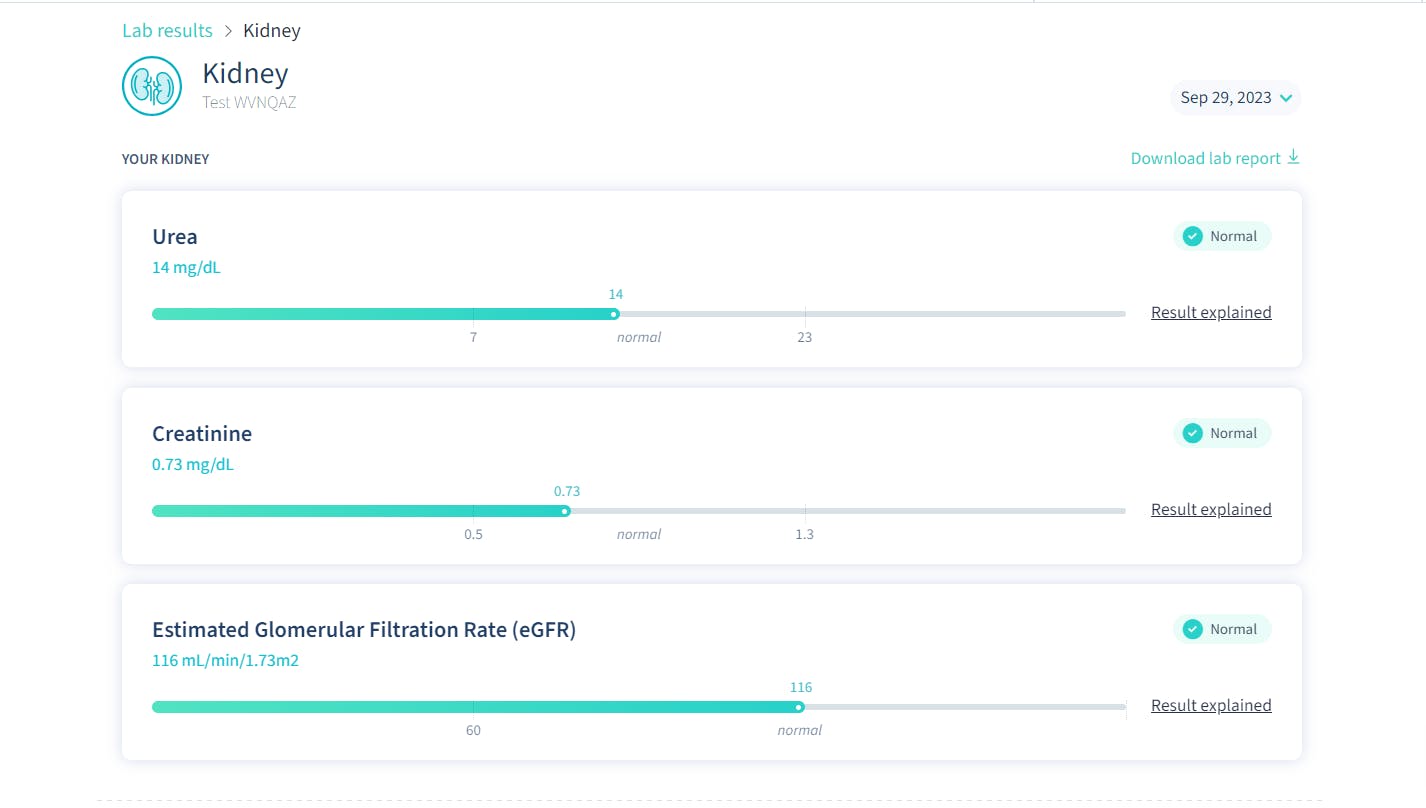Screen dimensions: 1426x808
Task: Open Result explained for Urea
Action: tap(1211, 312)
